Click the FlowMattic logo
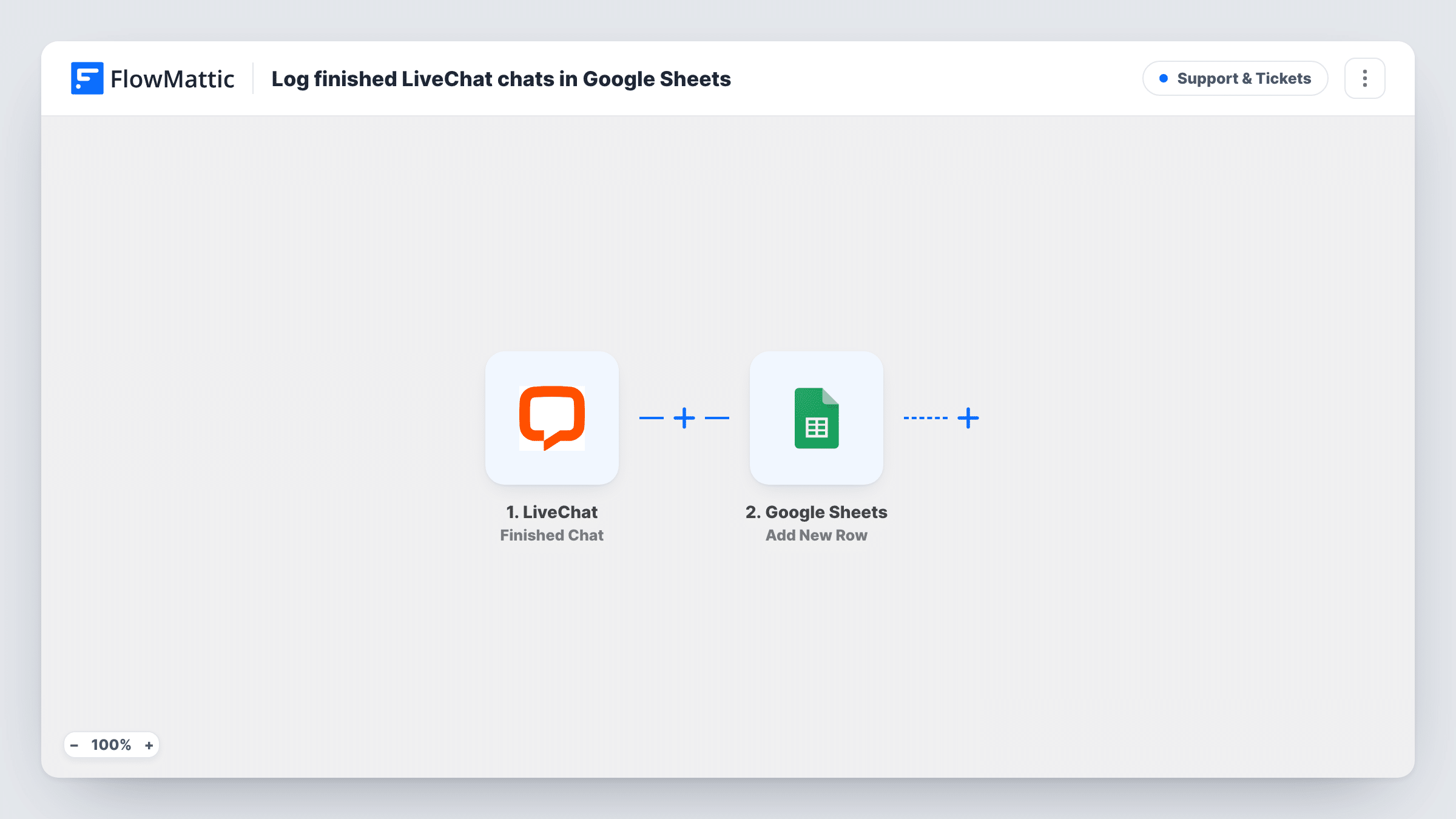The image size is (1456, 819). [153, 78]
